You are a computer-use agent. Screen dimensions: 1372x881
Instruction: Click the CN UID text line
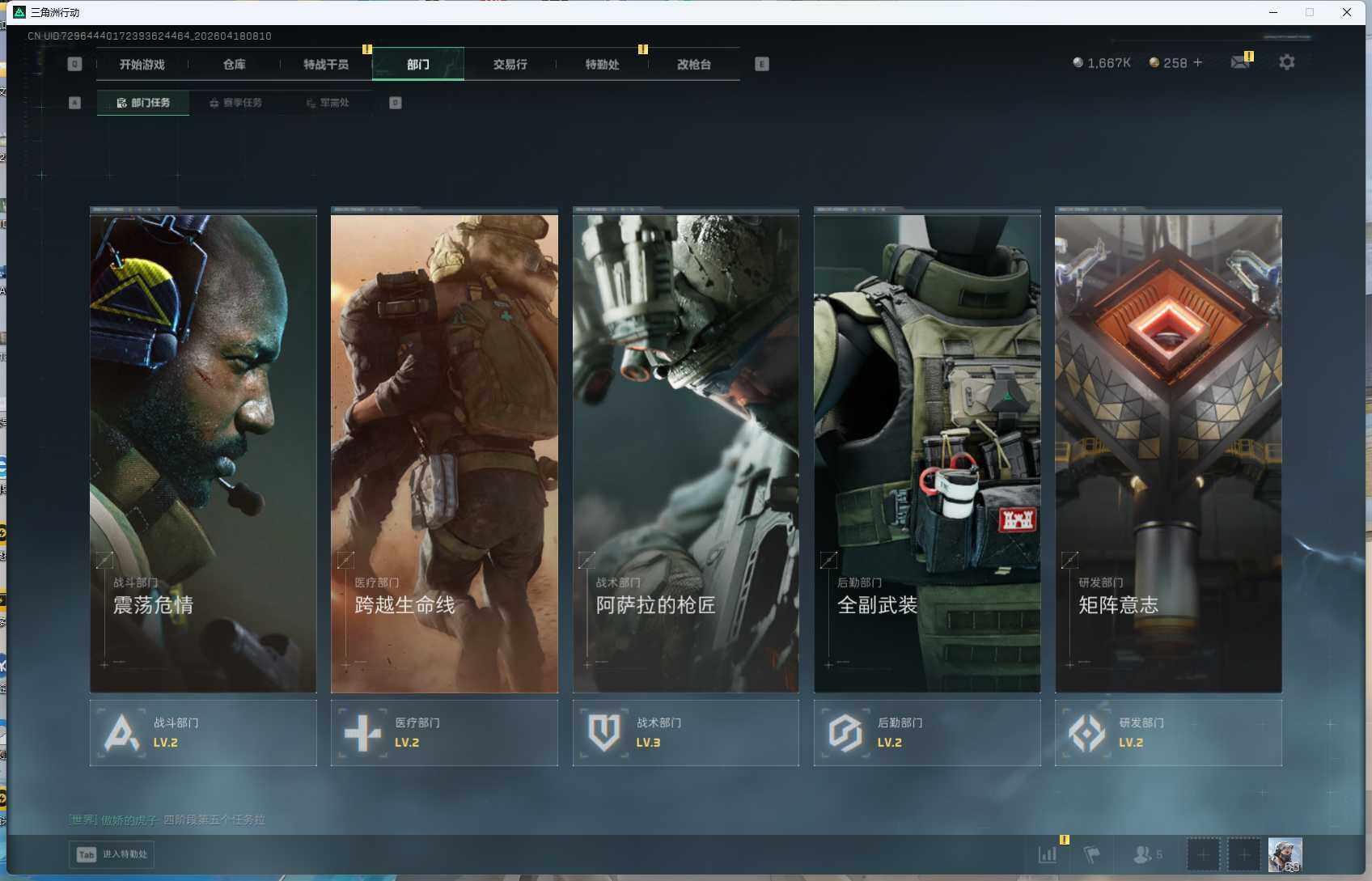pyautogui.click(x=150, y=36)
